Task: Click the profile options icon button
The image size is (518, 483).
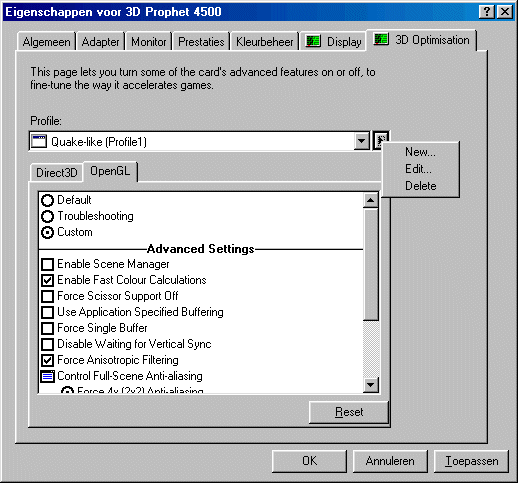Action: tap(381, 140)
